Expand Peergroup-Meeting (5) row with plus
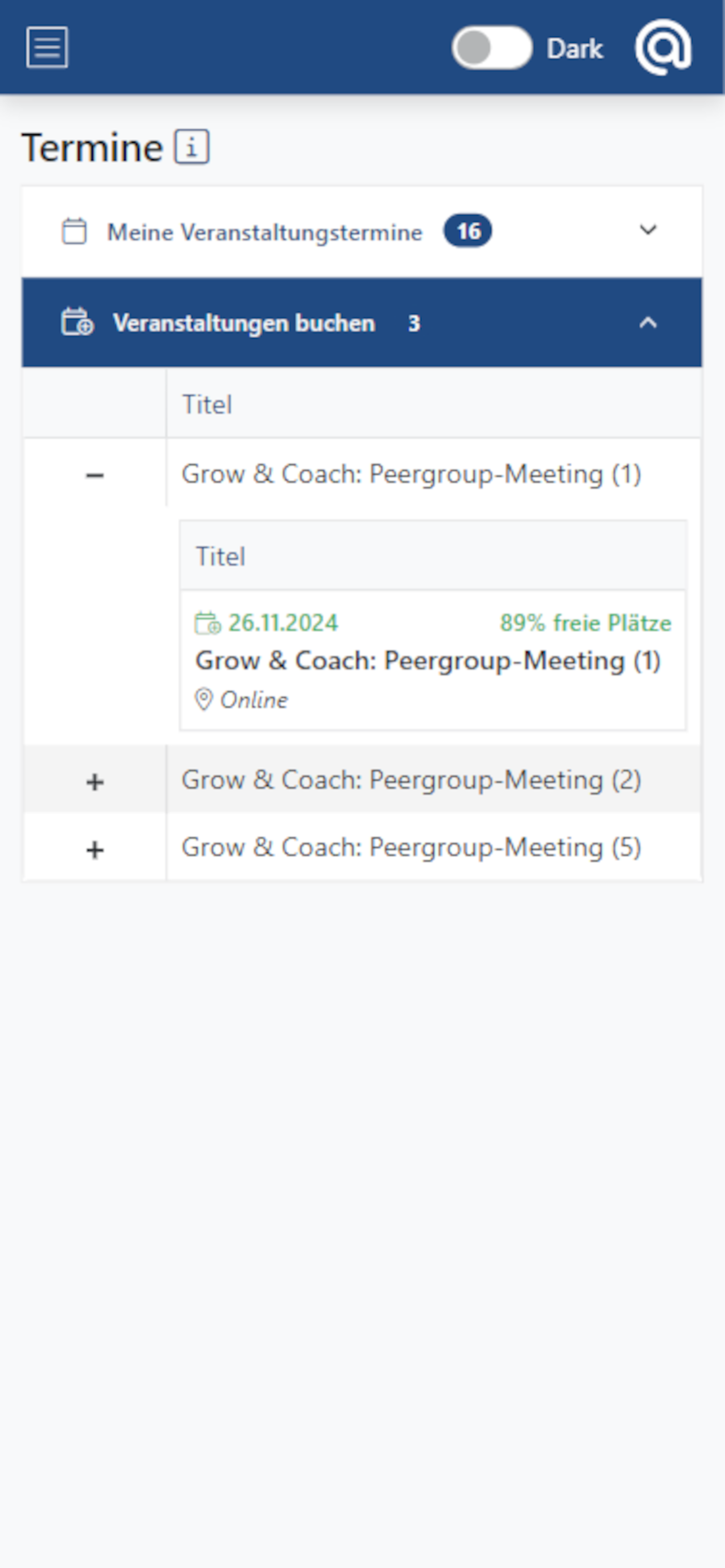 pyautogui.click(x=94, y=849)
